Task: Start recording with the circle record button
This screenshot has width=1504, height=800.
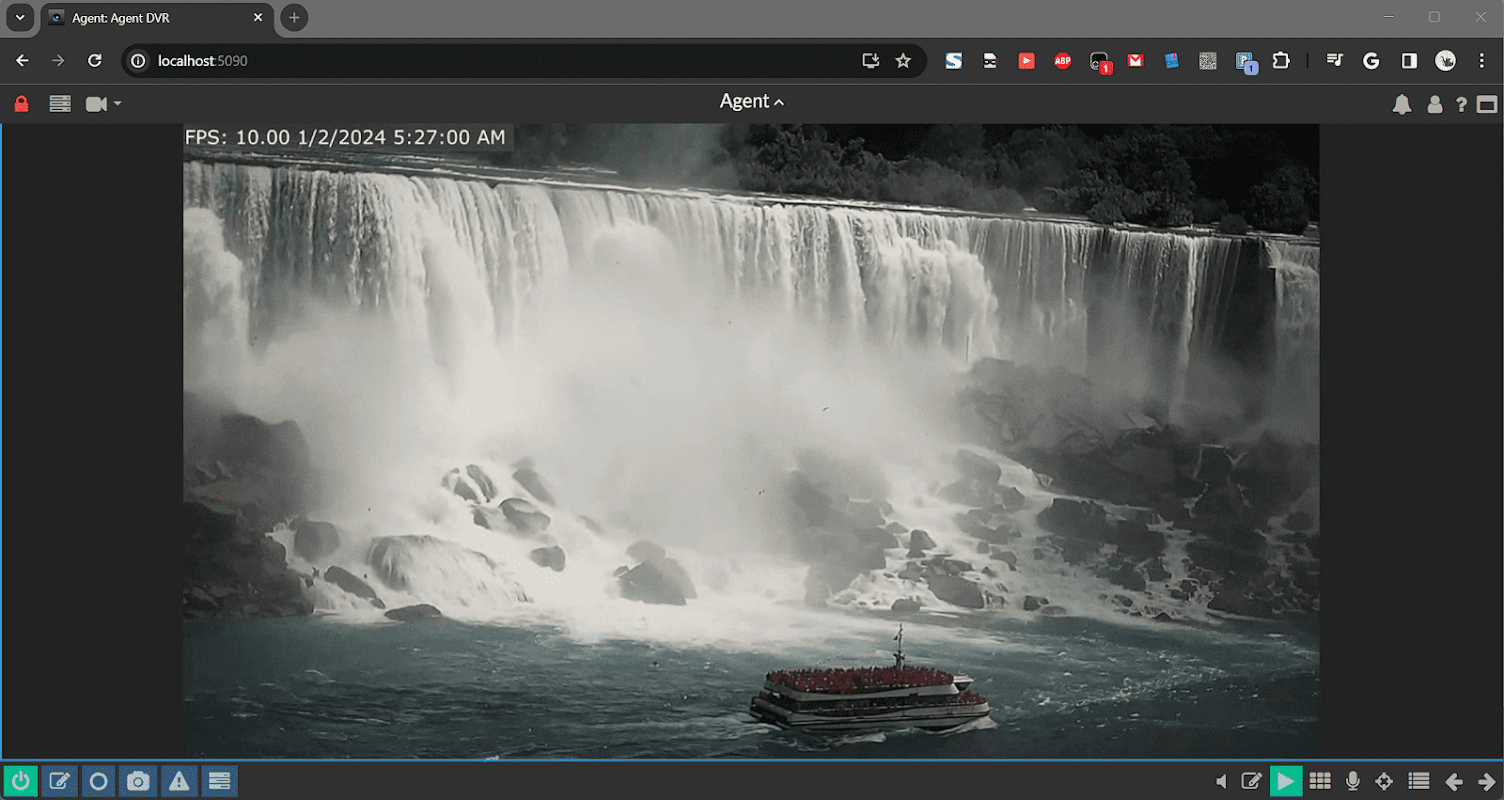Action: (x=98, y=781)
